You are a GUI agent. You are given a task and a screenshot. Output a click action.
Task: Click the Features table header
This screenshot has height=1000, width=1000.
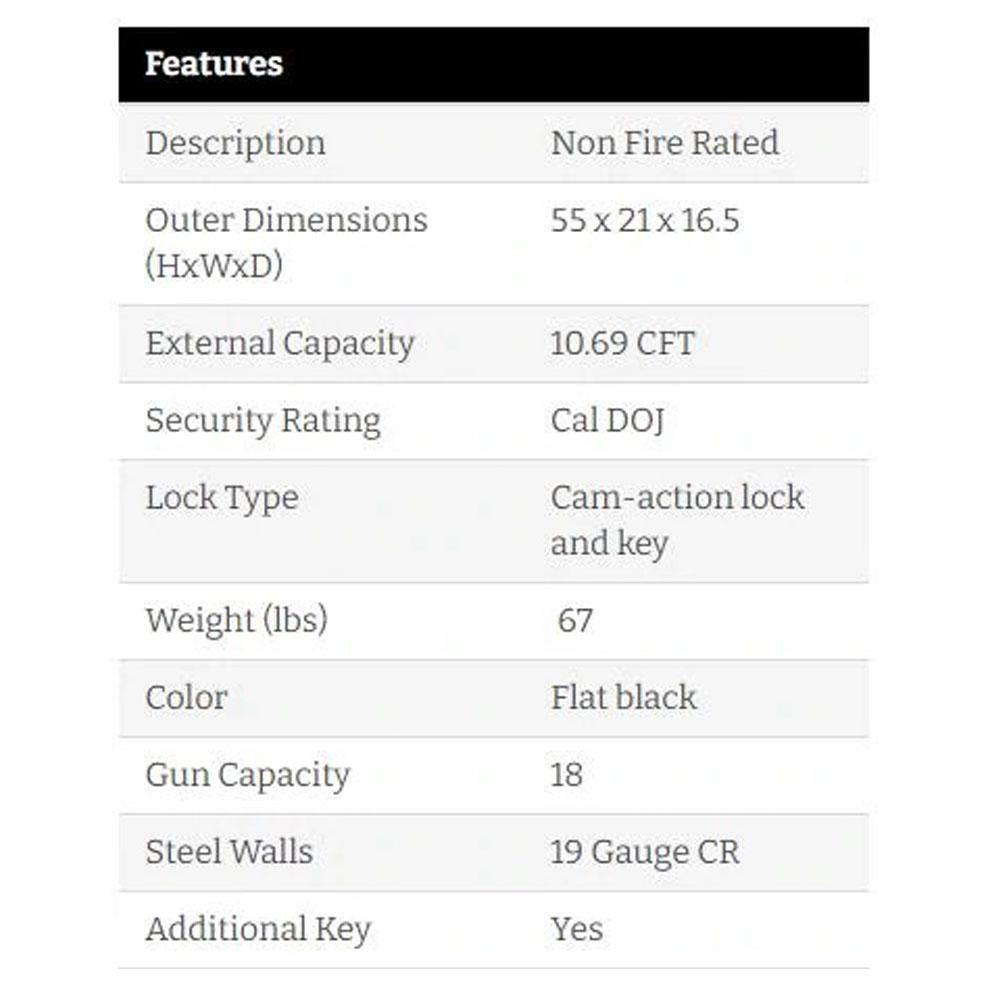tap(494, 64)
